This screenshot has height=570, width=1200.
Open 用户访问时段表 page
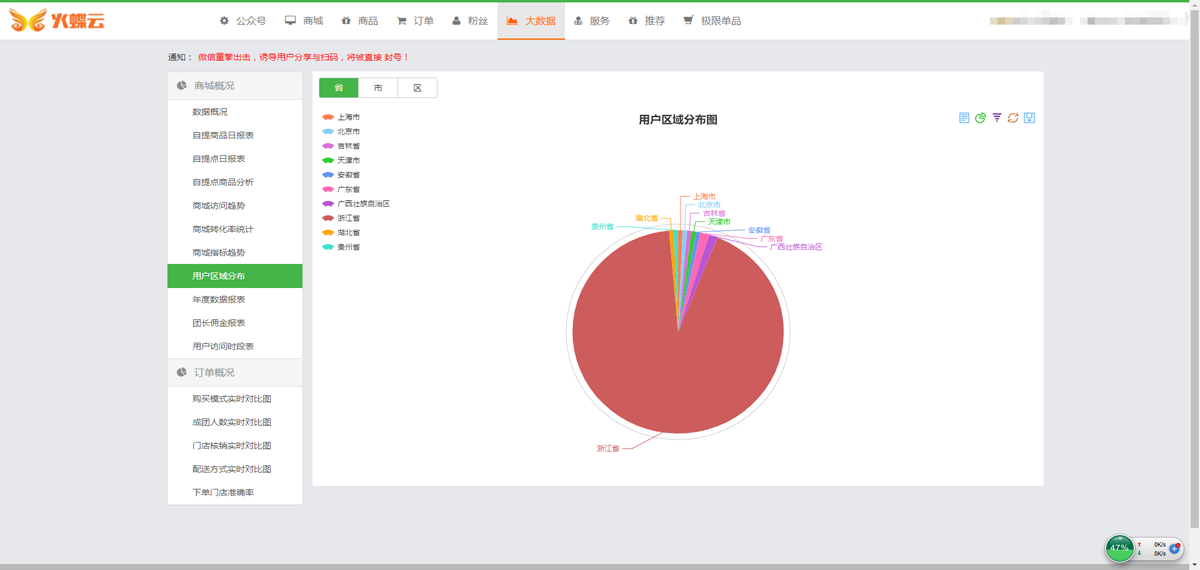(x=223, y=346)
